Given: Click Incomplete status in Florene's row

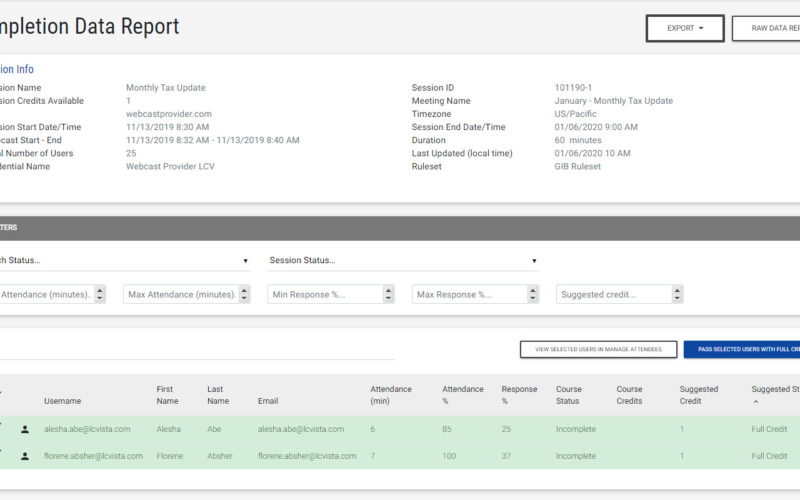Looking at the screenshot, I should pos(576,456).
